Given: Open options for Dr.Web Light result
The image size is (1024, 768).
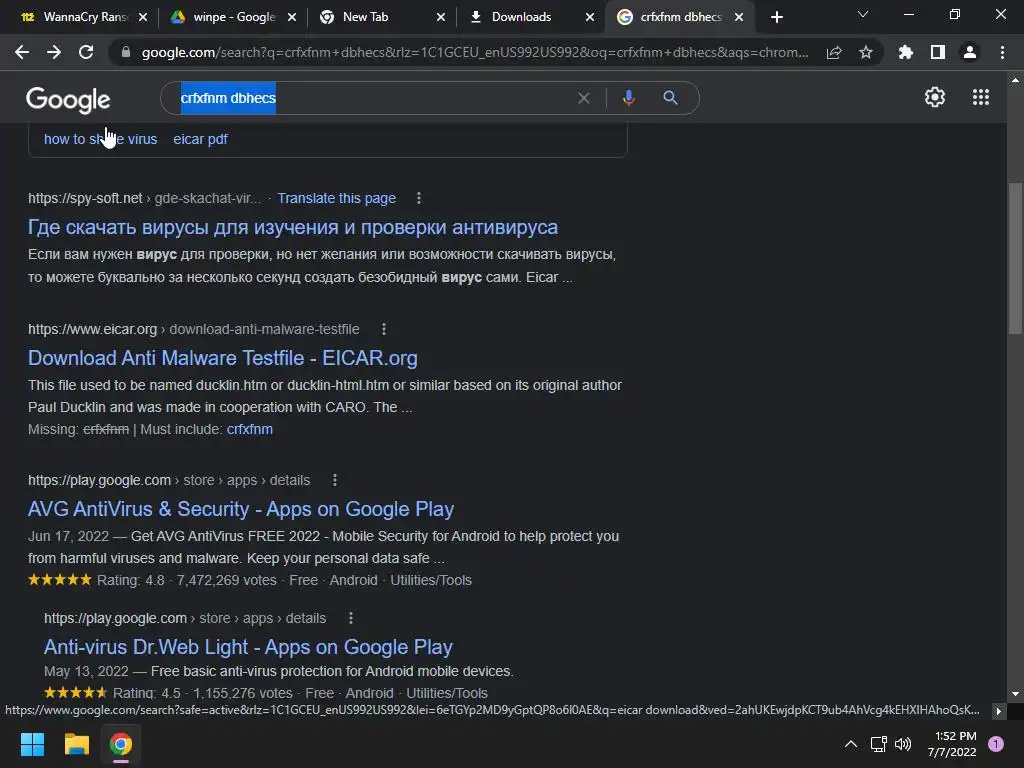Looking at the screenshot, I should pos(351,618).
